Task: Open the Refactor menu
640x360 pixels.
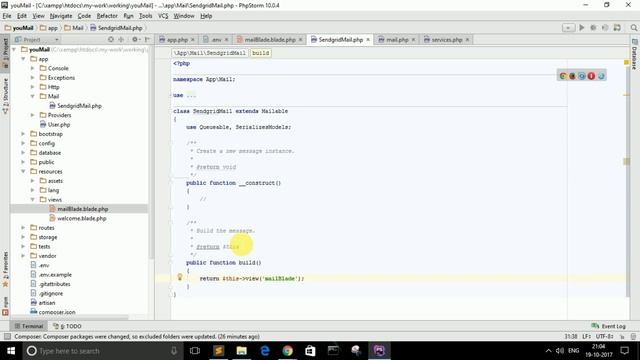Action: click(107, 16)
